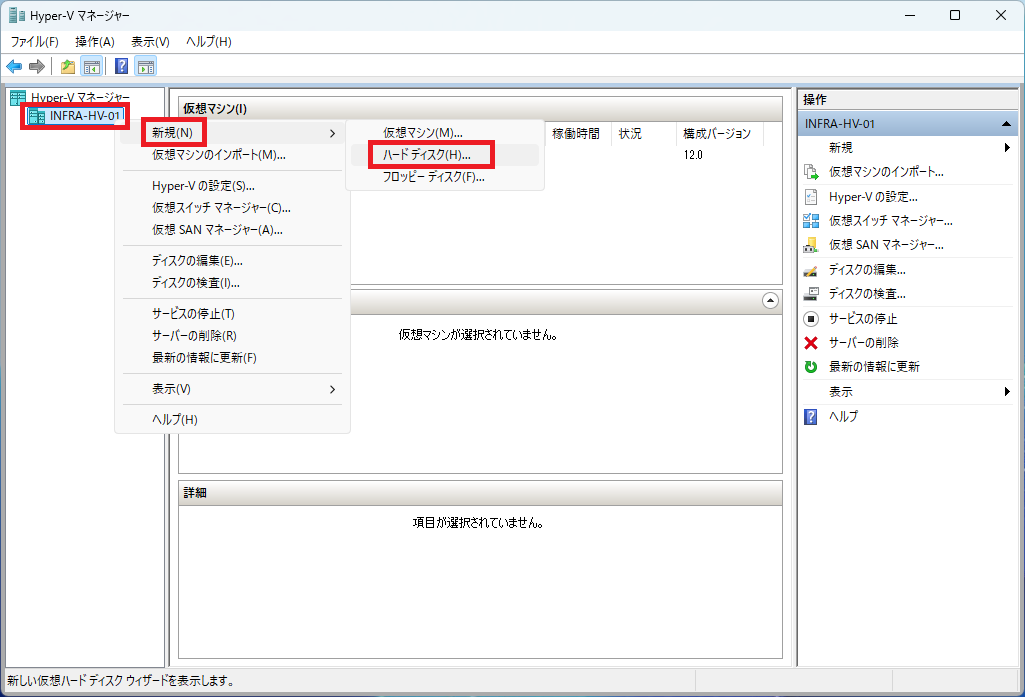Open 仮想 SAN マネージャー(A)... from the context menu
This screenshot has height=697, width=1025.
(233, 230)
